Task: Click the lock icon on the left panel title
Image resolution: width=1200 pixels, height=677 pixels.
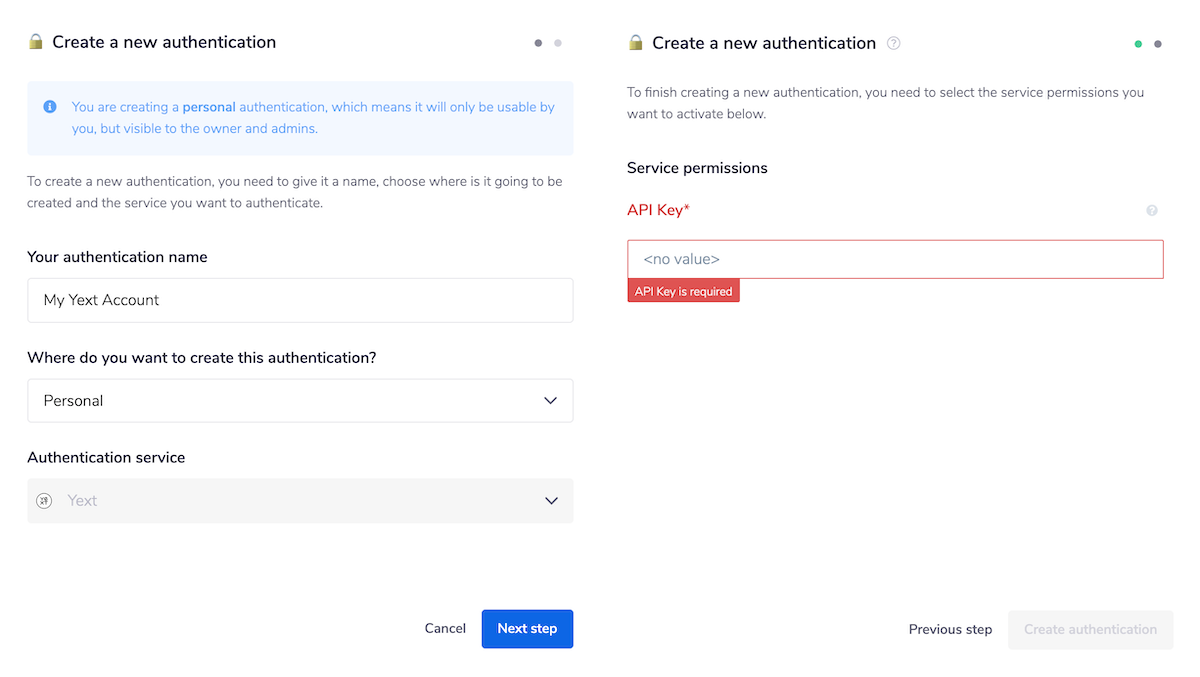Action: click(x=36, y=42)
